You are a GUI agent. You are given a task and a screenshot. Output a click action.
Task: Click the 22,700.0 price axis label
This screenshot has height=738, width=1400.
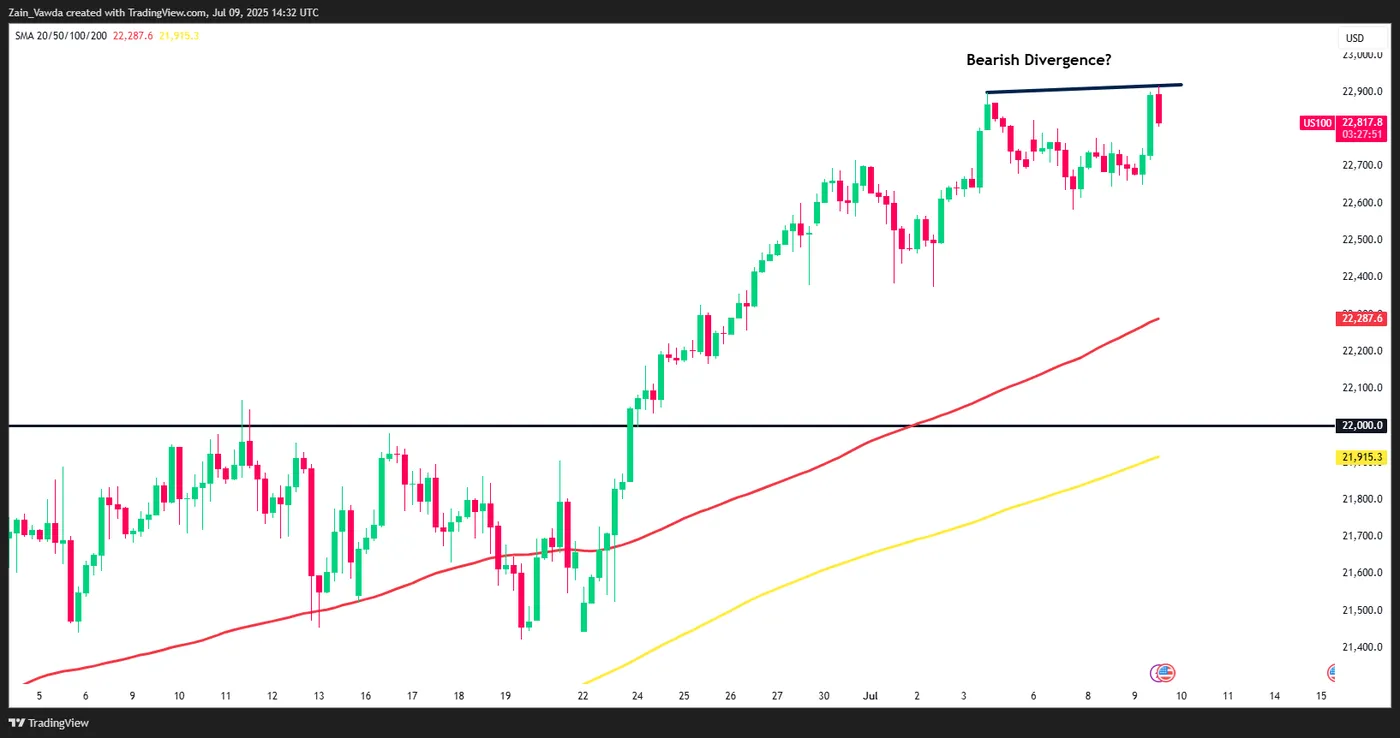(1364, 165)
